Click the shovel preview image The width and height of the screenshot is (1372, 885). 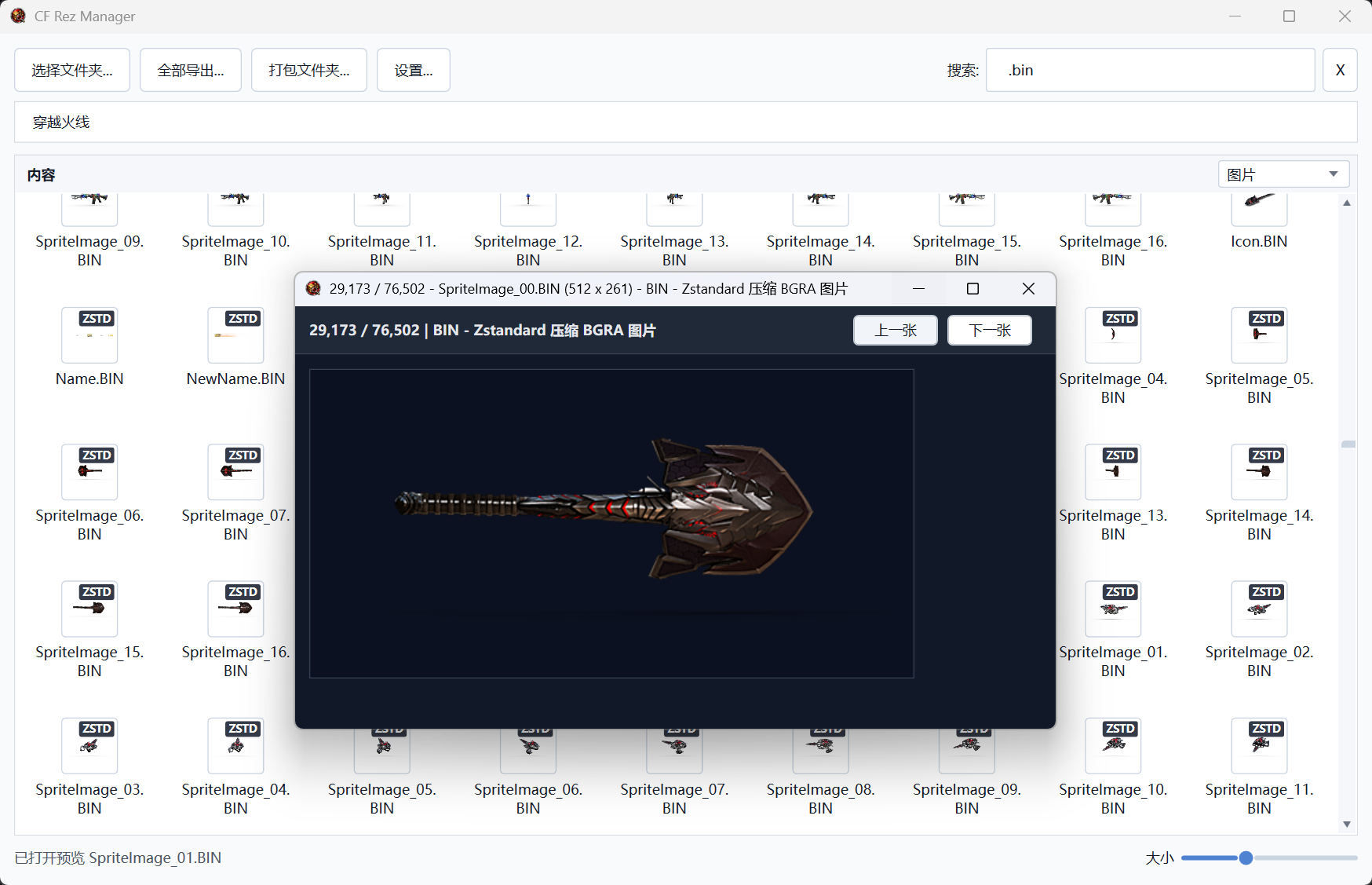point(611,524)
